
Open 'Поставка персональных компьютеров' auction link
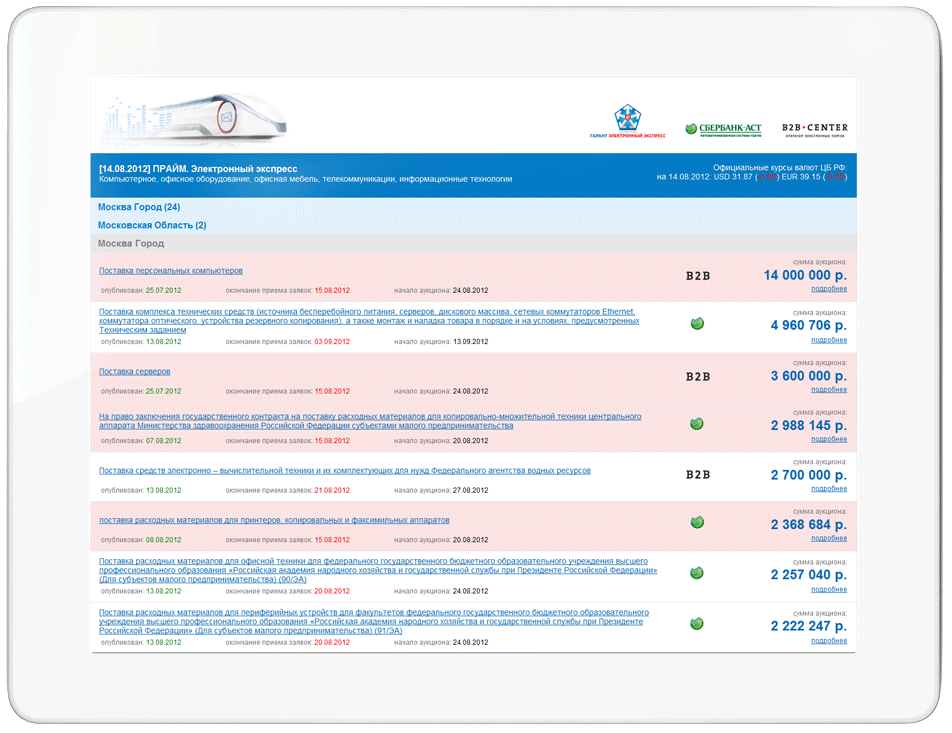point(171,271)
